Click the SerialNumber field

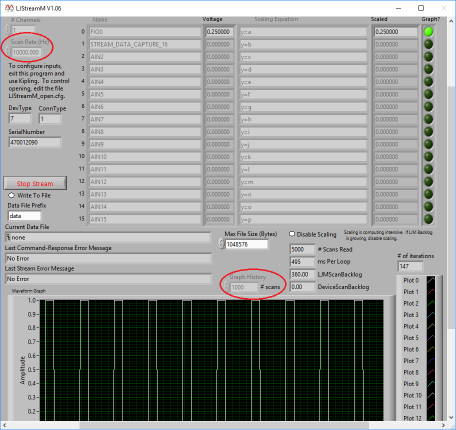pos(35,142)
